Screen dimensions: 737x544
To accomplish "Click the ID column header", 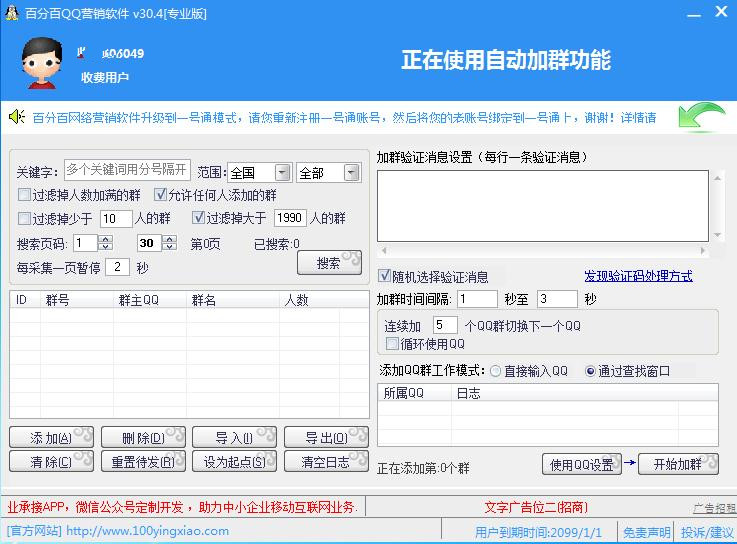I will (x=25, y=300).
